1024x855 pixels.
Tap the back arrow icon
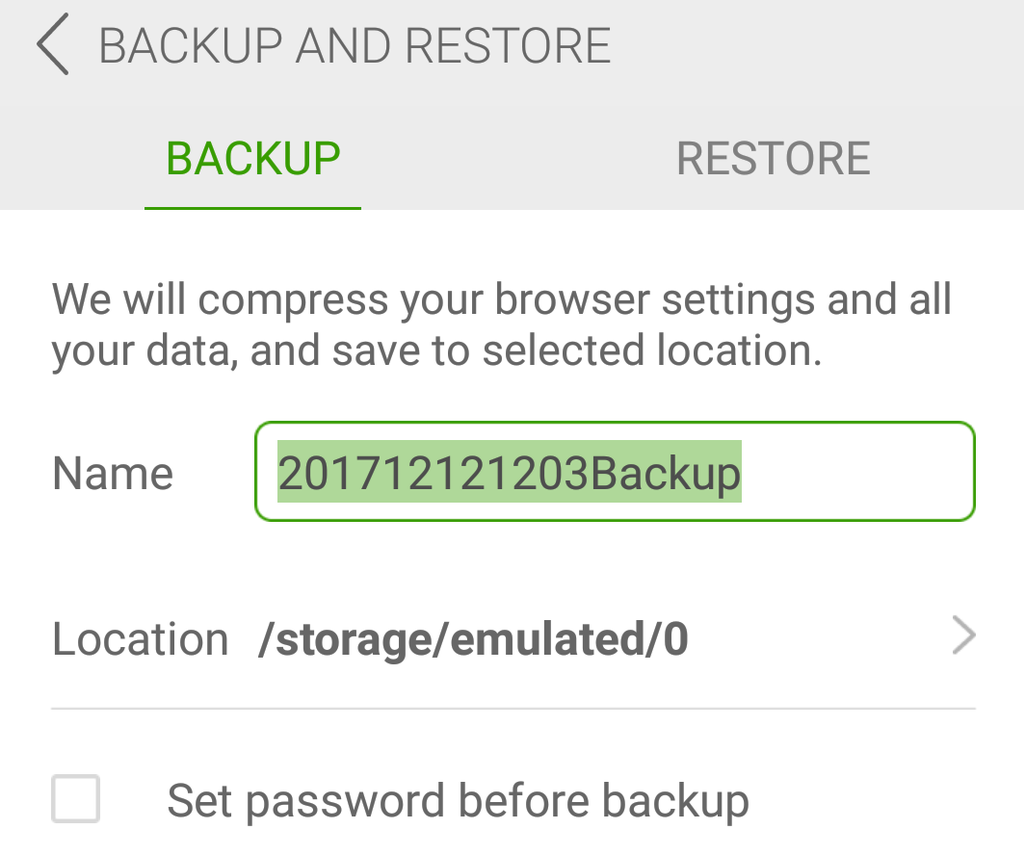(53, 47)
